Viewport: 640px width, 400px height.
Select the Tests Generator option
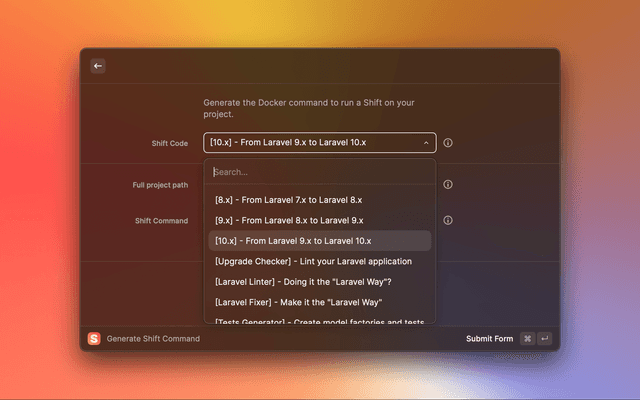(320, 321)
